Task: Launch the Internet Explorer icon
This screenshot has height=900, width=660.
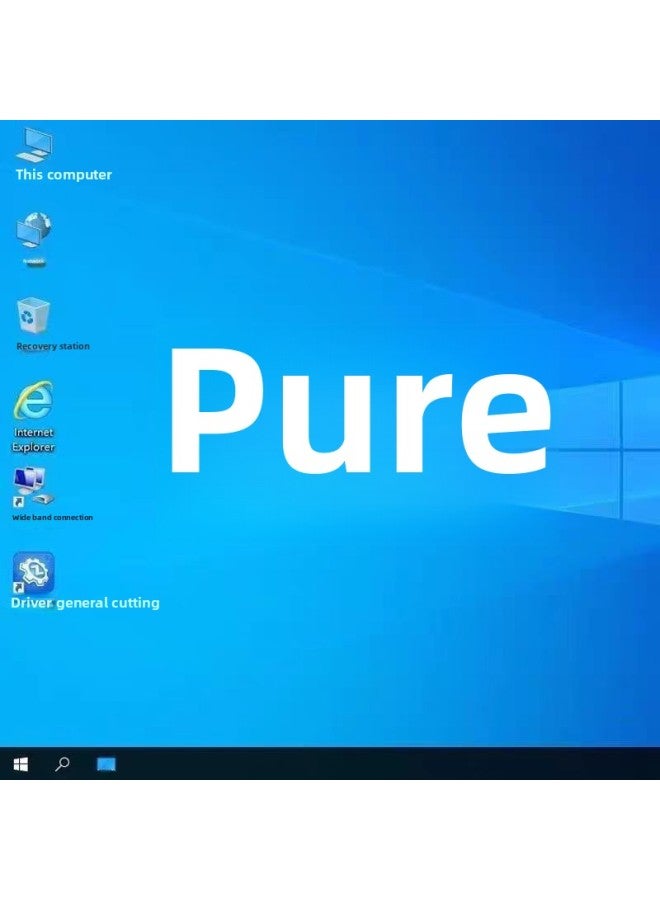Action: (x=33, y=401)
